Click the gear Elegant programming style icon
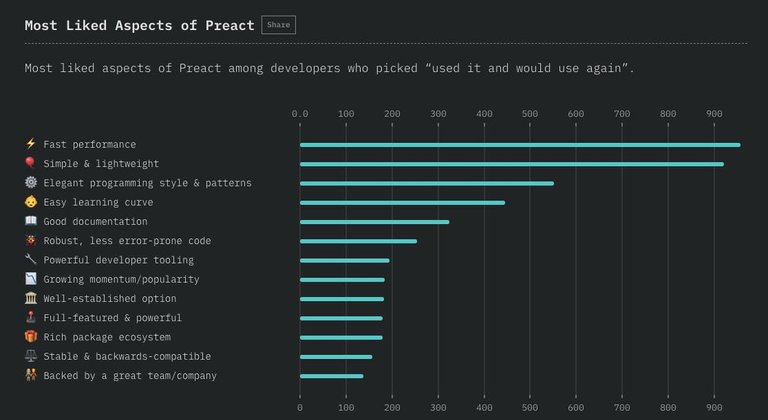This screenshot has width=768, height=420. 31,183
